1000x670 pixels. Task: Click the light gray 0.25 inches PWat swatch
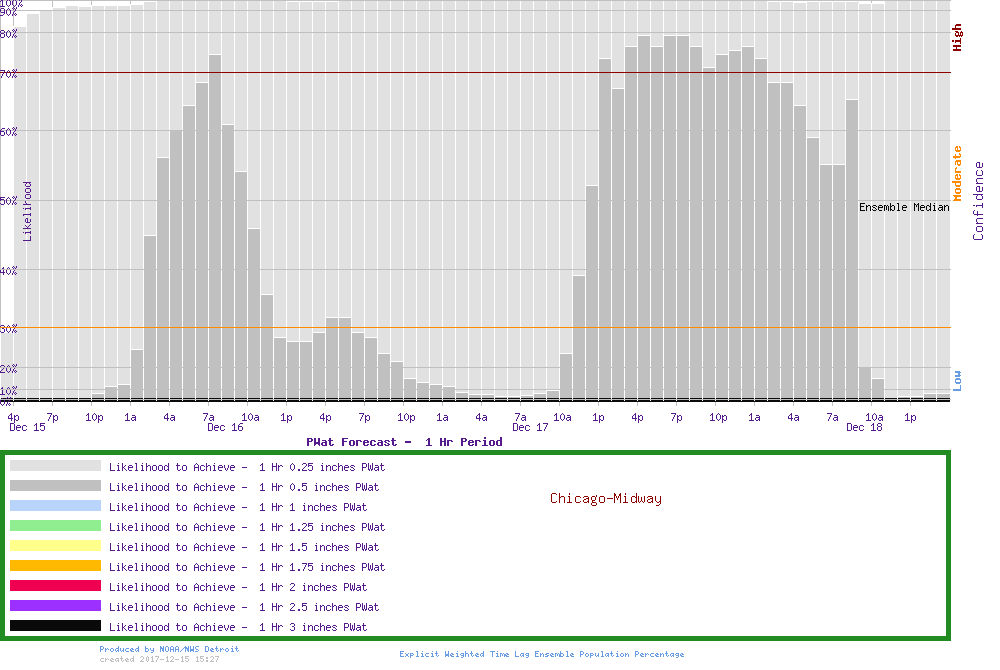55,466
